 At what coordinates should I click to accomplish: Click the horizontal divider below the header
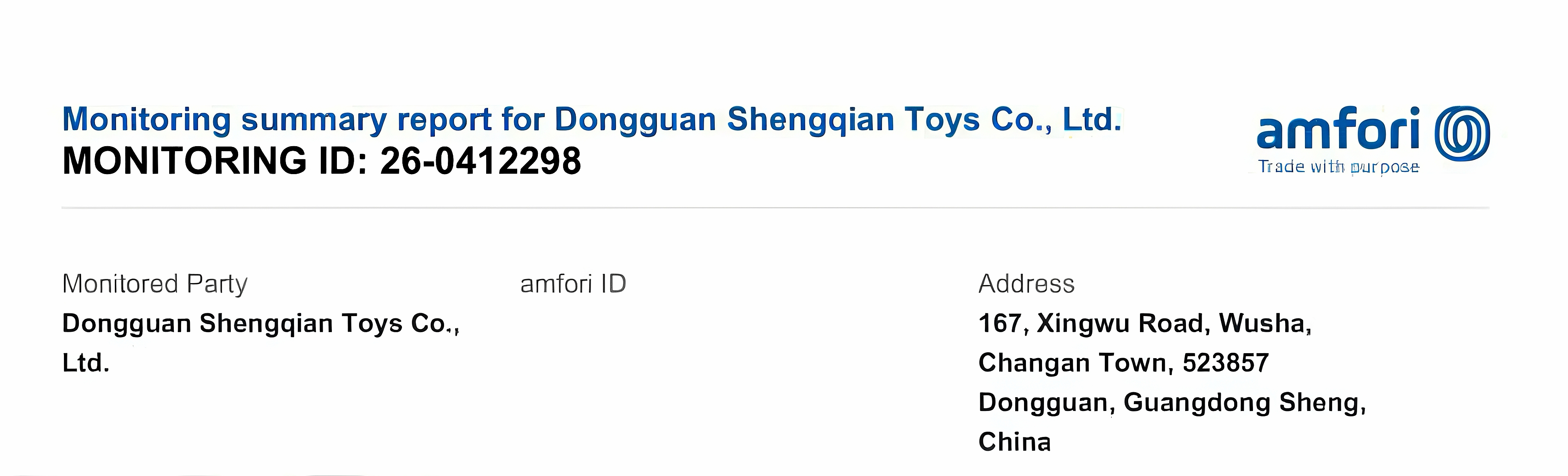tap(776, 207)
